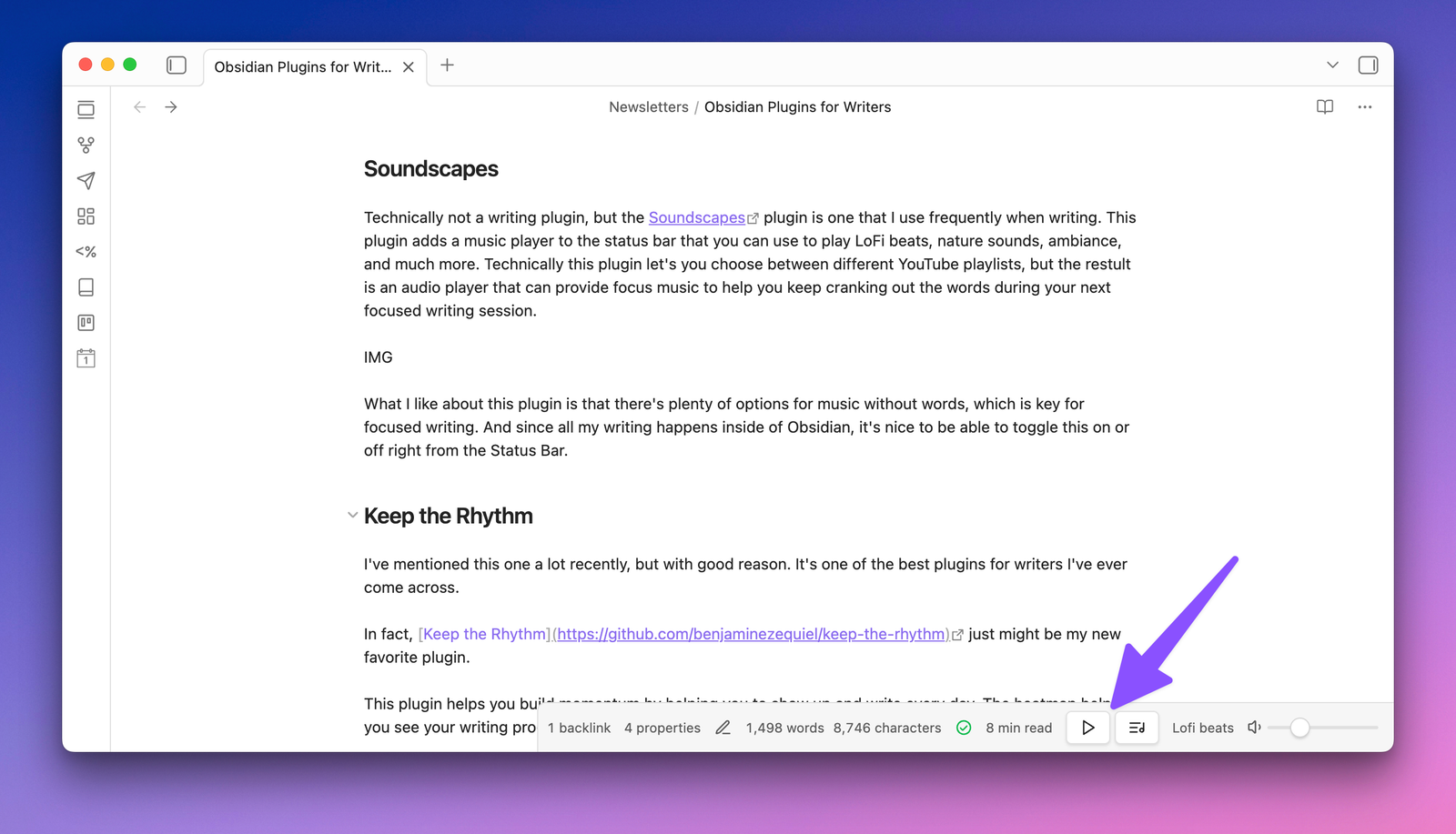
Task: Play the Lofi beats soundtrack
Action: pyautogui.click(x=1087, y=727)
